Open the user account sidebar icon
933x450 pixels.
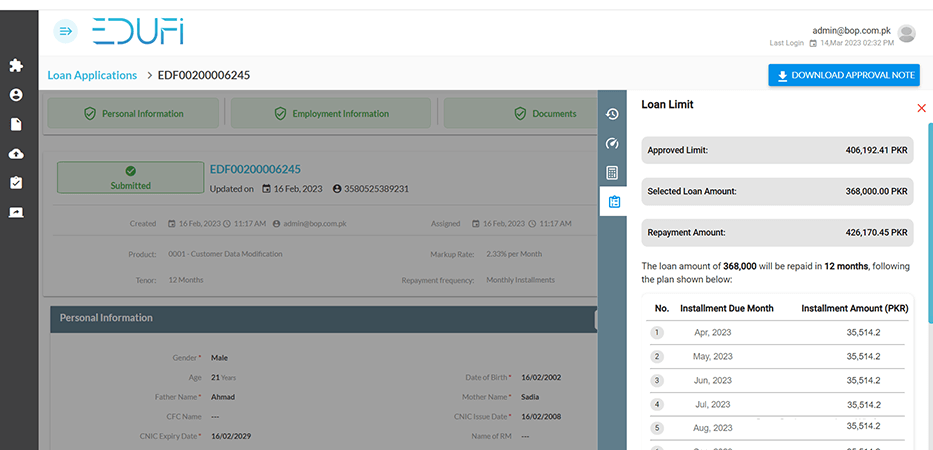(16, 95)
